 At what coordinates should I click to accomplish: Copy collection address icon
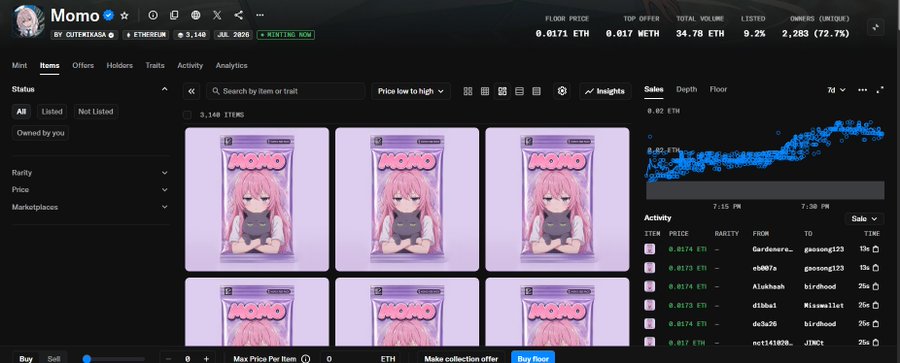pyautogui.click(x=174, y=16)
